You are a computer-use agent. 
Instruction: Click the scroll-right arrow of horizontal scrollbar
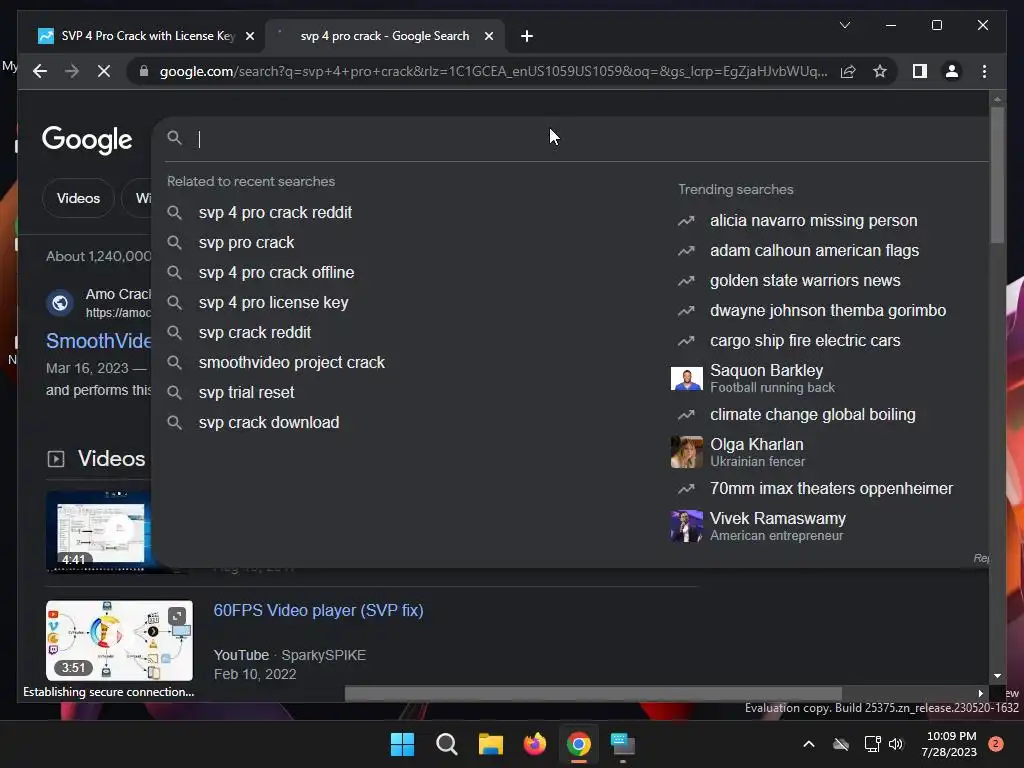(980, 693)
